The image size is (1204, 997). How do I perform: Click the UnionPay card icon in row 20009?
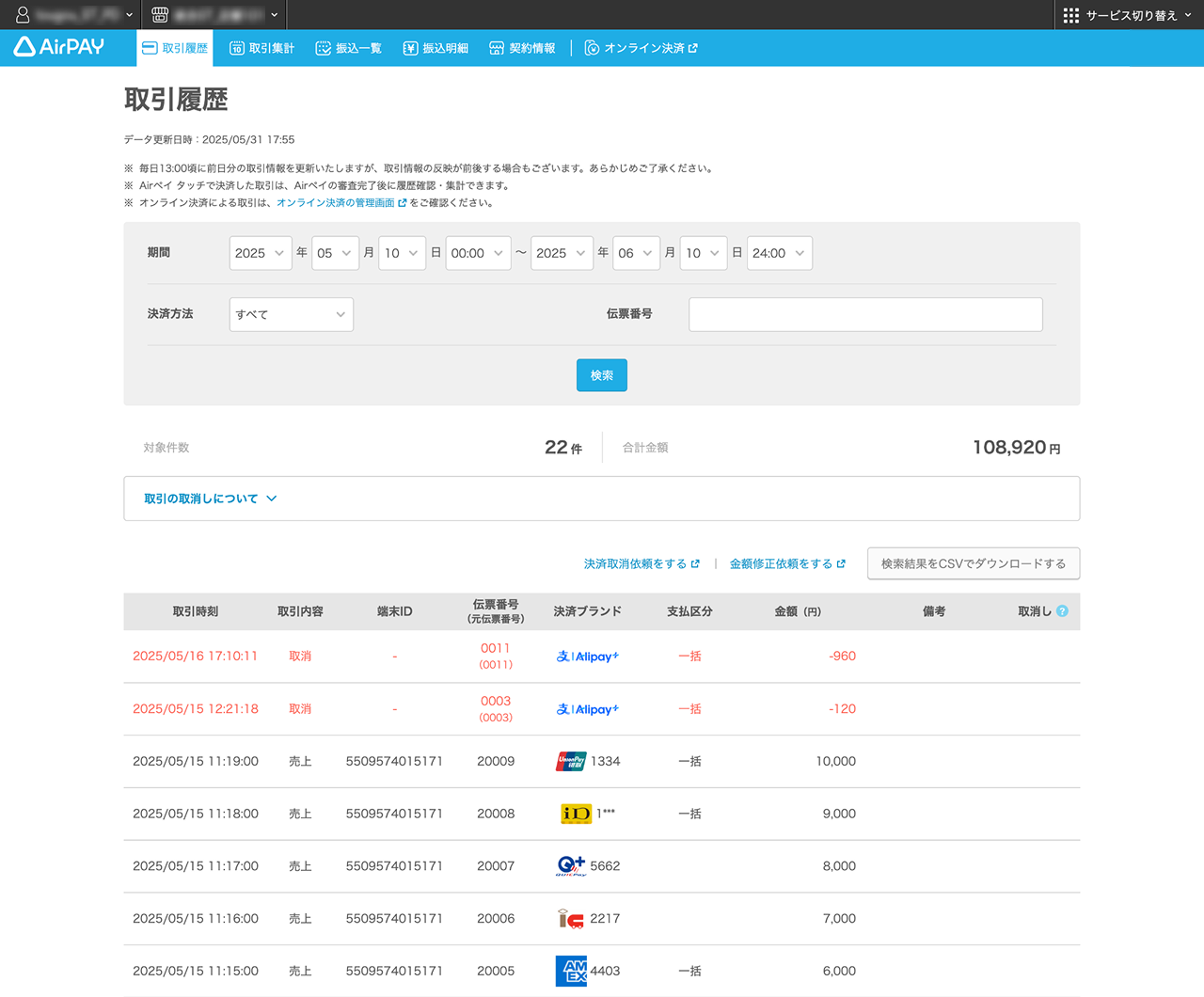571,761
